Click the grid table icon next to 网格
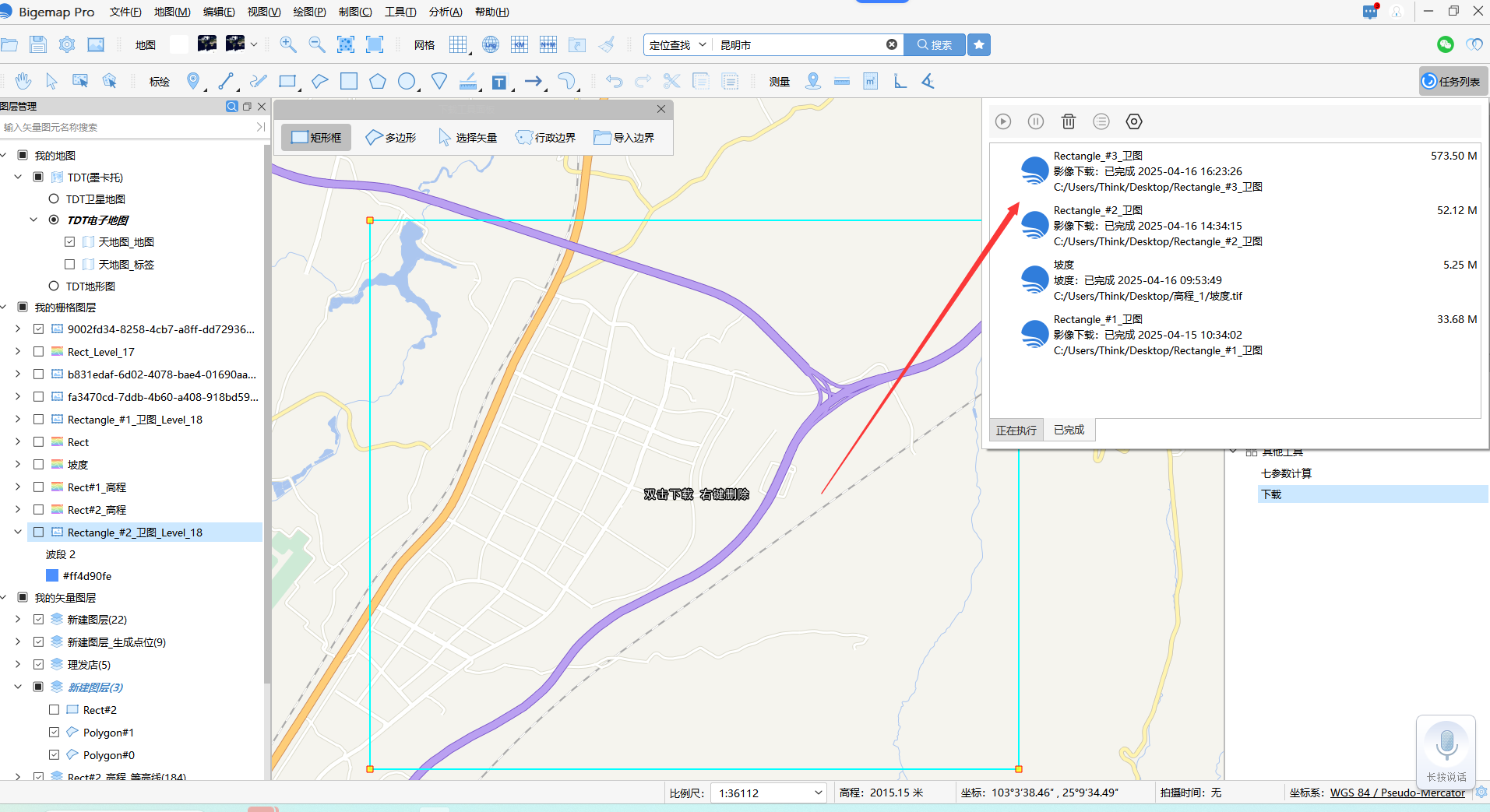The width and height of the screenshot is (1490, 812). [458, 44]
